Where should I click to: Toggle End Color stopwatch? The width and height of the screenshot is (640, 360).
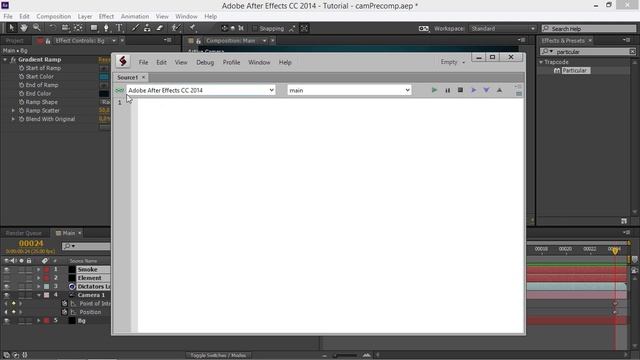21,93
